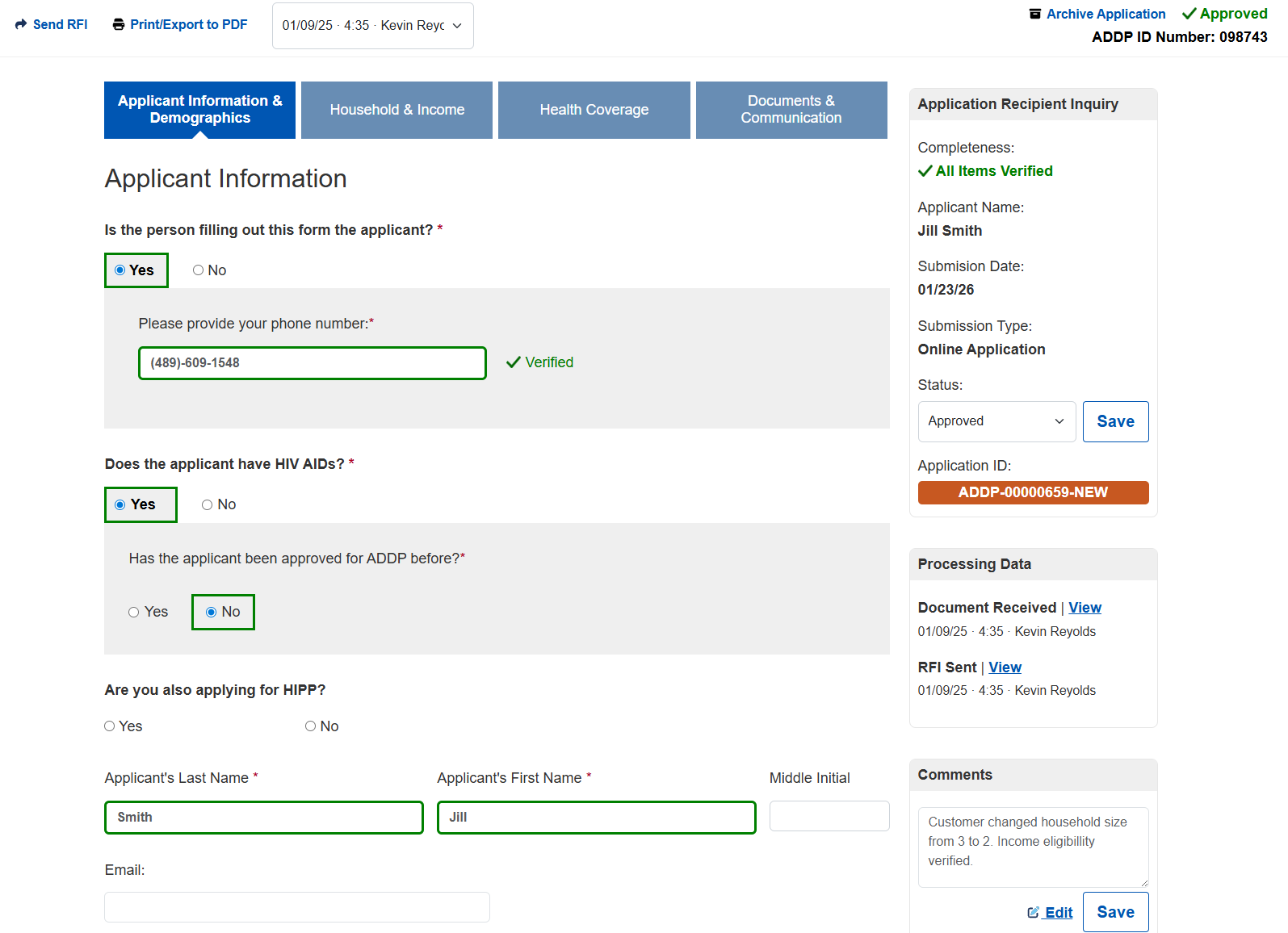Viewport: 1288px width, 933px height.
Task: Click the Archive Application box icon
Action: pyautogui.click(x=1034, y=14)
